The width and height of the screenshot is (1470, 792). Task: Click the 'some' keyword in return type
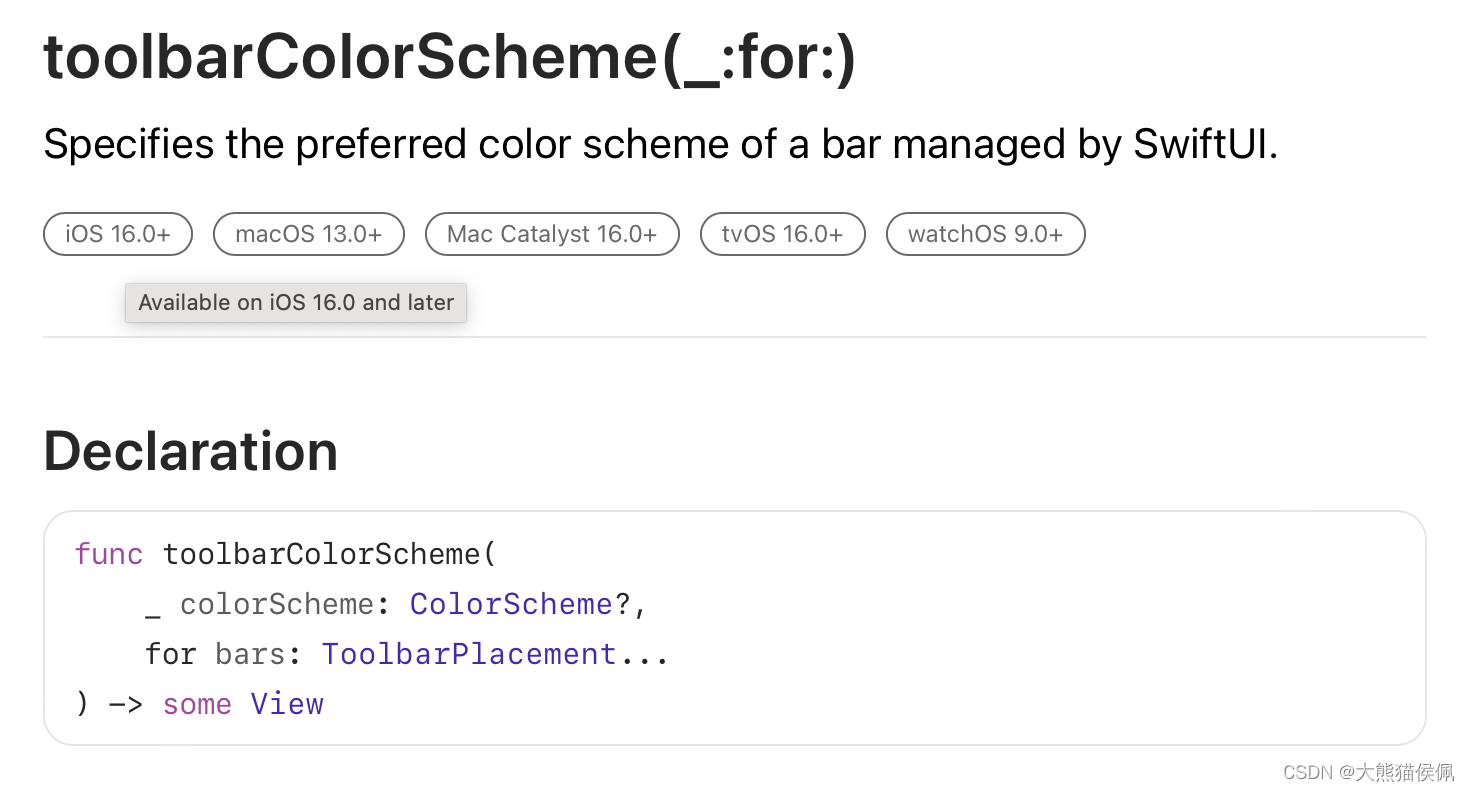click(197, 704)
